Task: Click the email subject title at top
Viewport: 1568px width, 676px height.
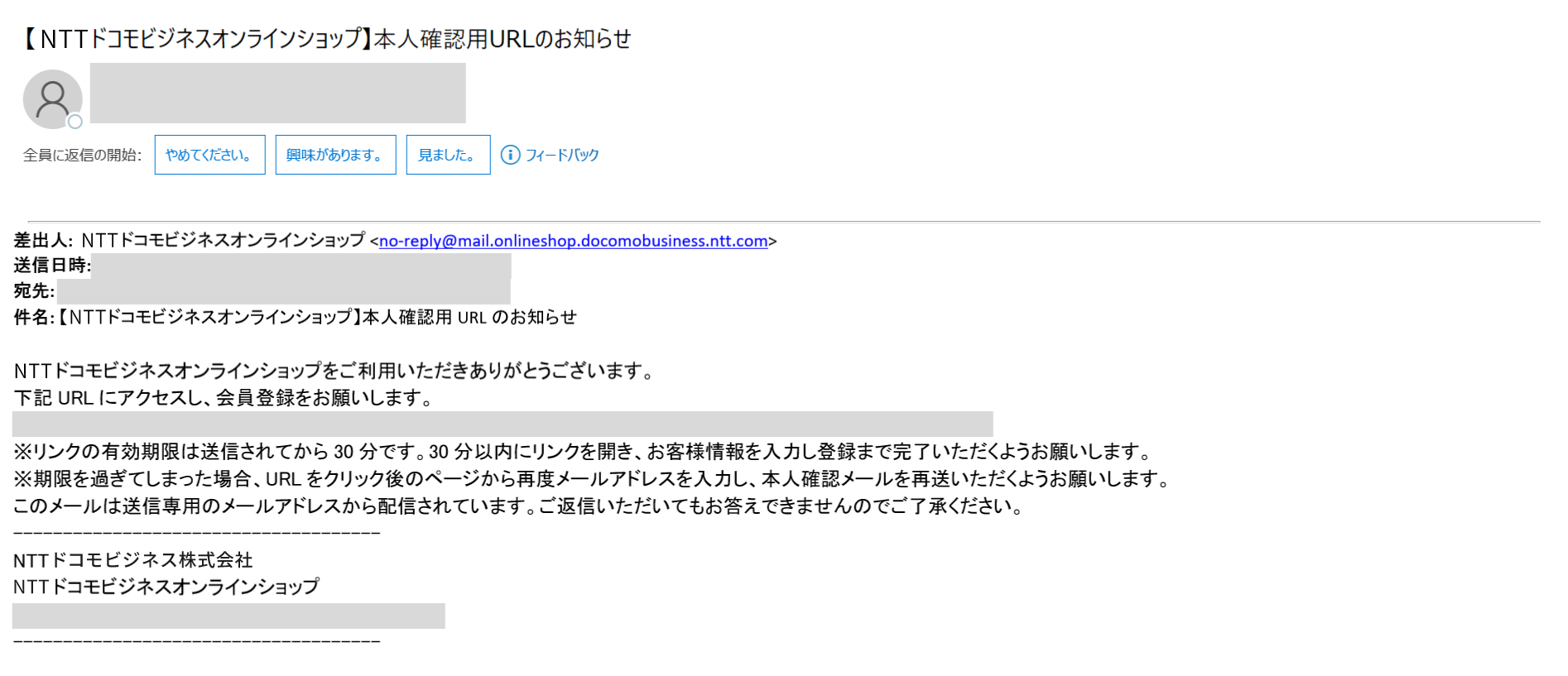Action: click(327, 38)
